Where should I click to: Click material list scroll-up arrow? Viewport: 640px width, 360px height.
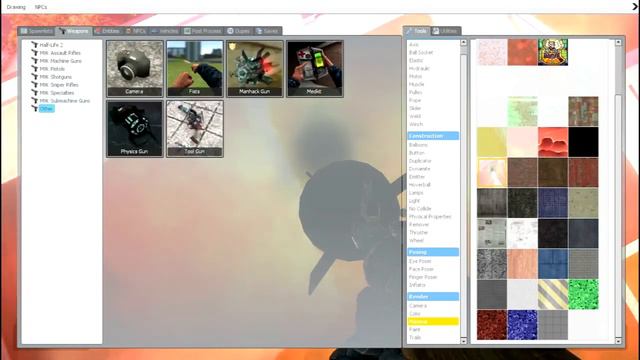[618, 42]
